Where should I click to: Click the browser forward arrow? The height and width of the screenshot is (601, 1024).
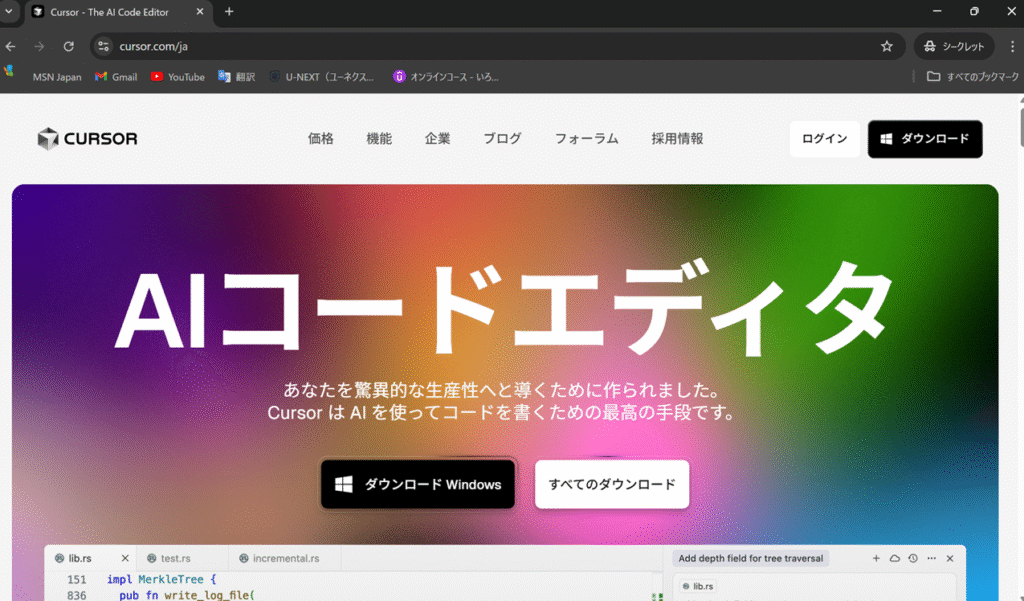[39, 46]
